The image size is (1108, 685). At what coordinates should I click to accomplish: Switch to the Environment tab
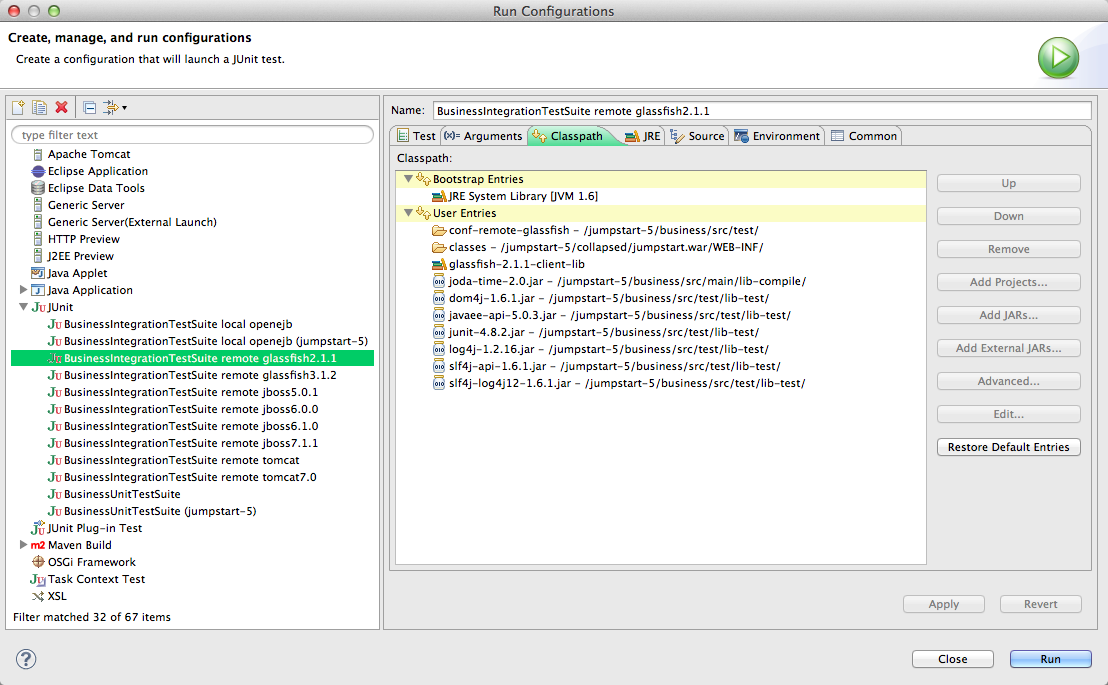pos(777,136)
